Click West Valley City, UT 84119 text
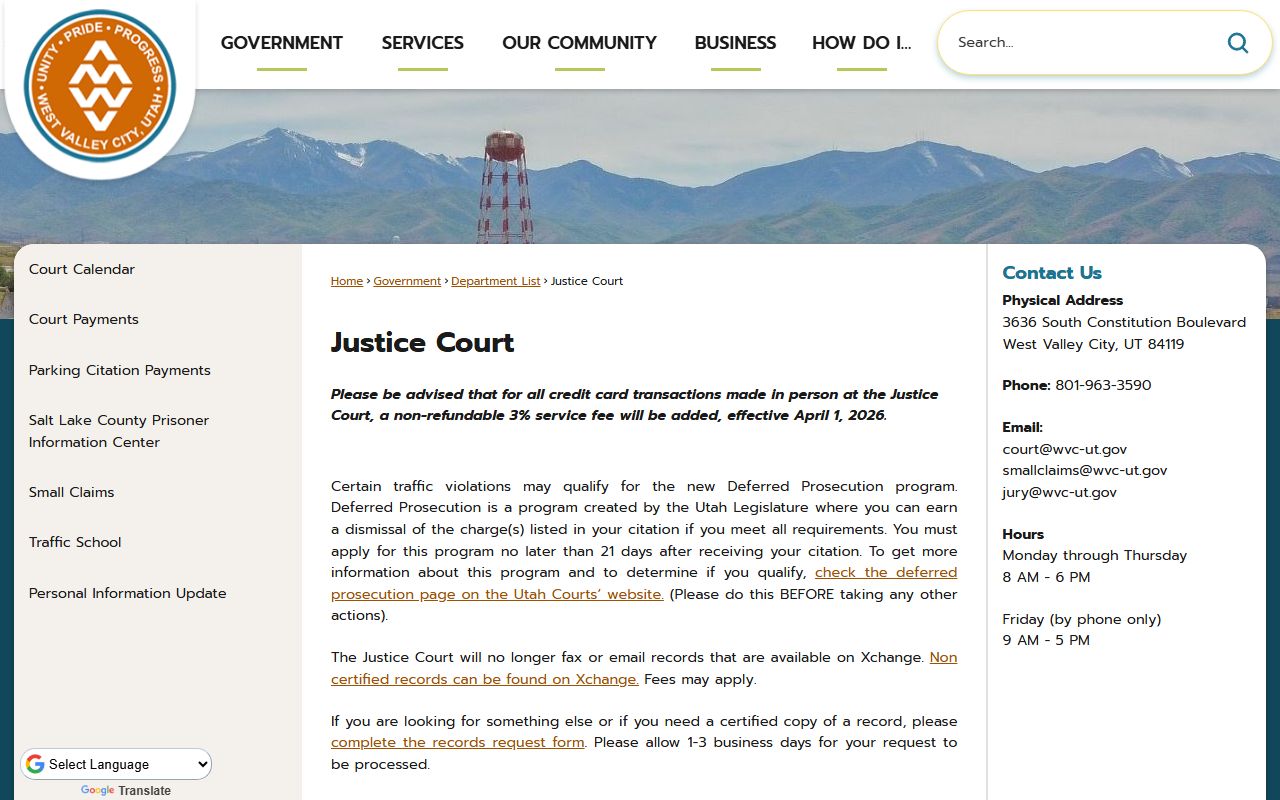Viewport: 1280px width, 800px height. (x=1093, y=344)
